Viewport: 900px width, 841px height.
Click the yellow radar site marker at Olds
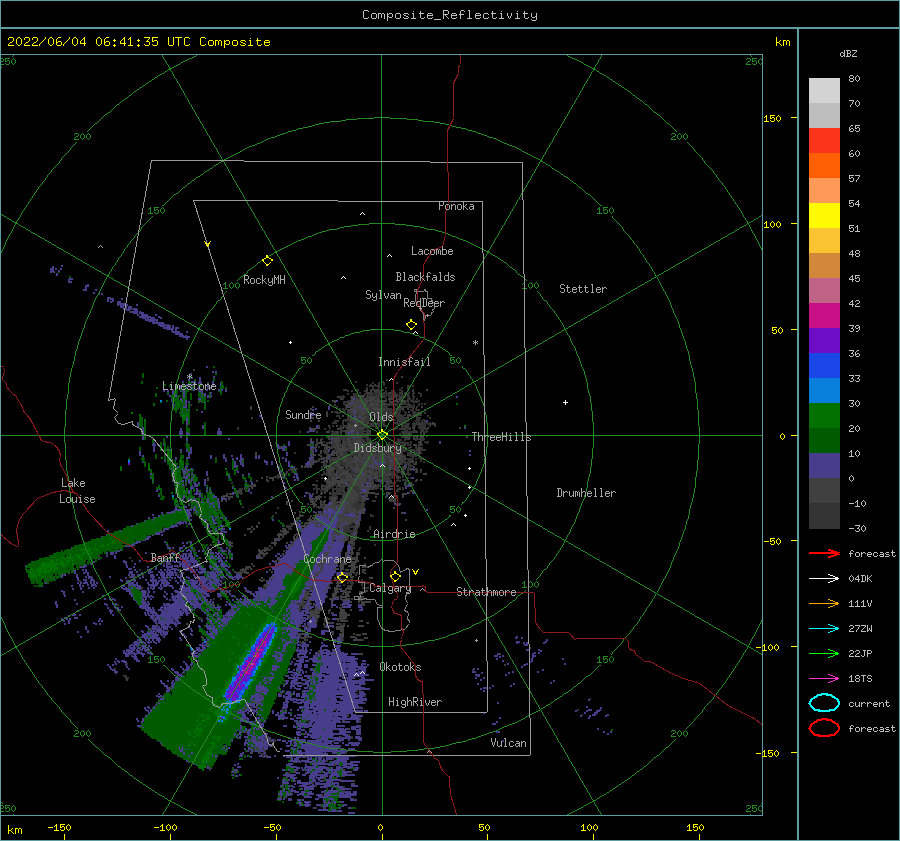tap(382, 435)
